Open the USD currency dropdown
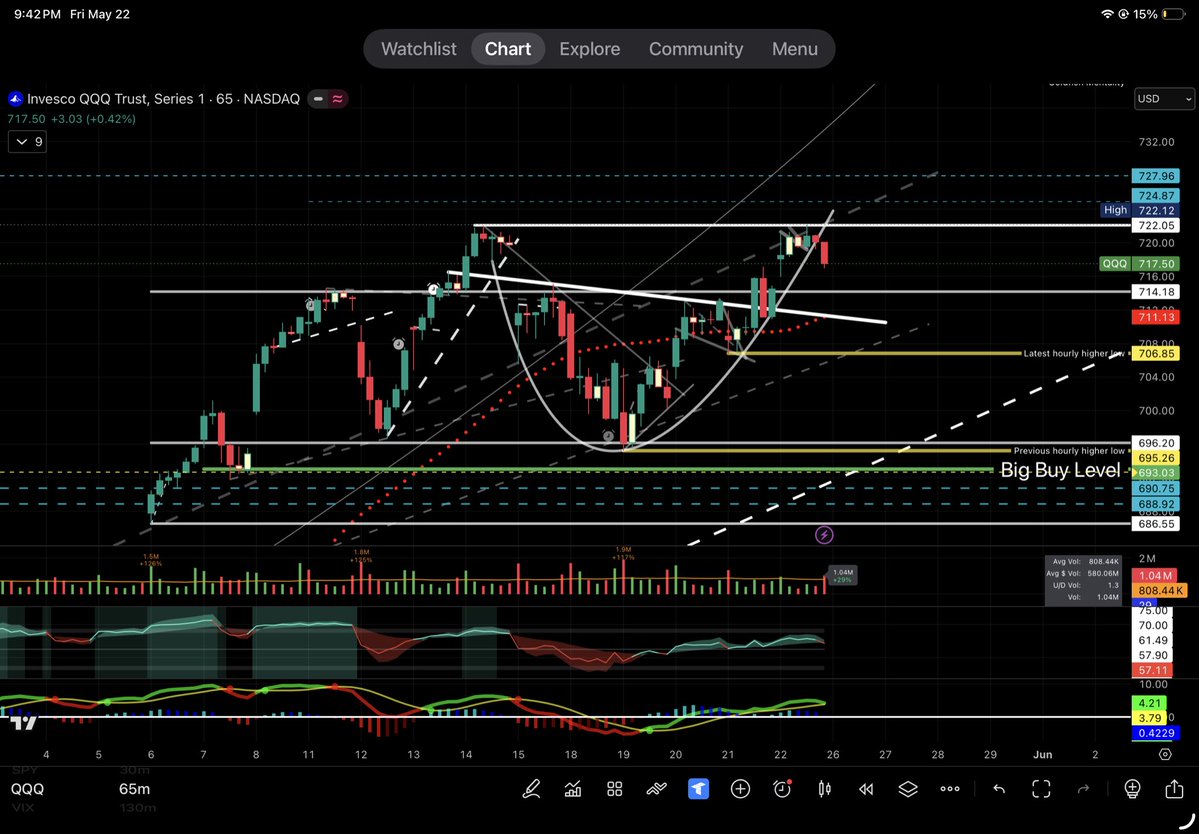 point(1164,99)
